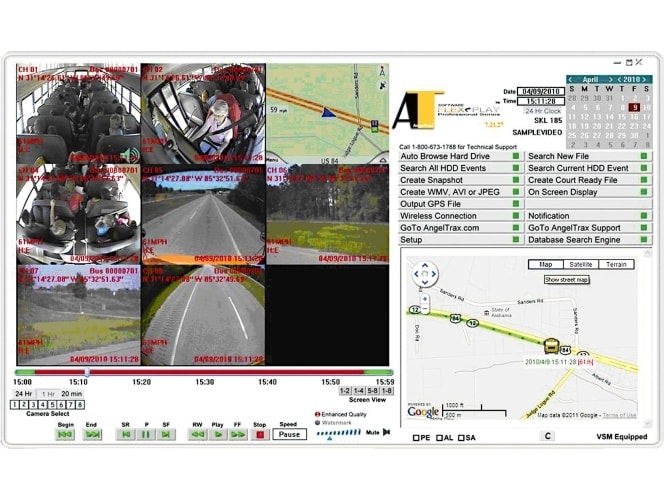The height and width of the screenshot is (500, 665).
Task: Select camera 7 in Camera Select
Action: tap(71, 405)
